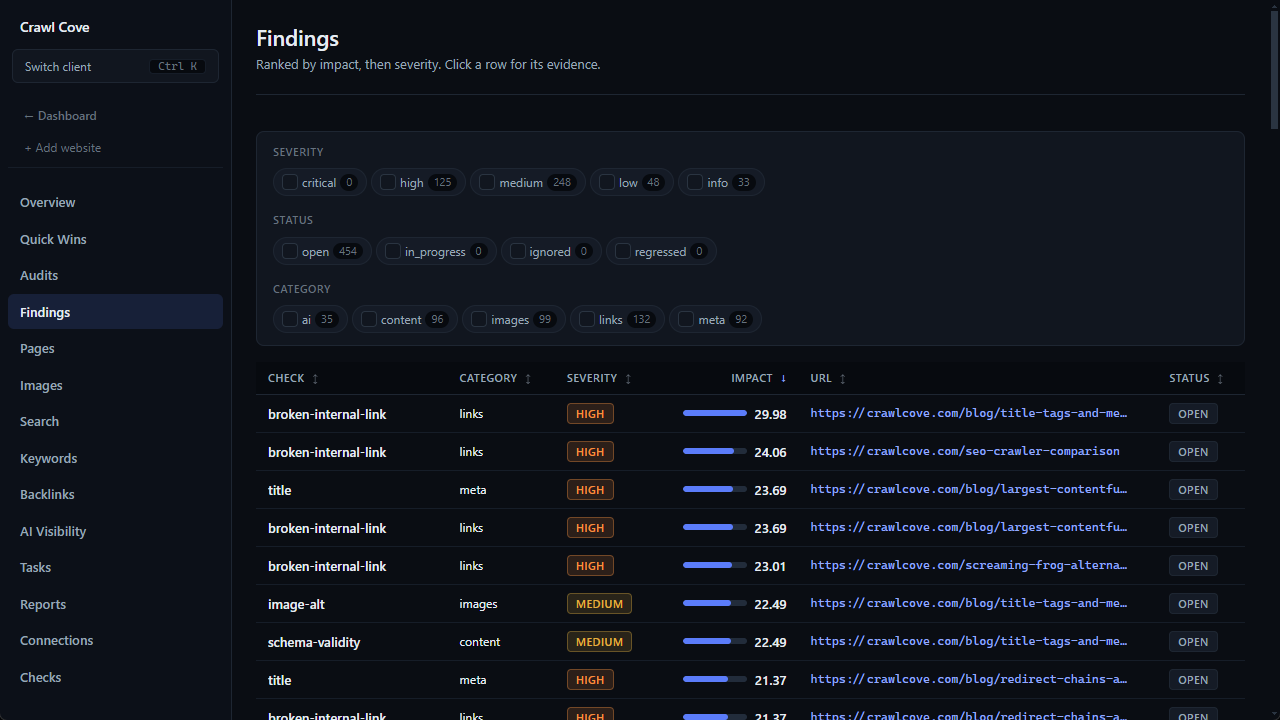Check the ai category filter
Viewport: 1280px width, 720px height.
[x=290, y=319]
